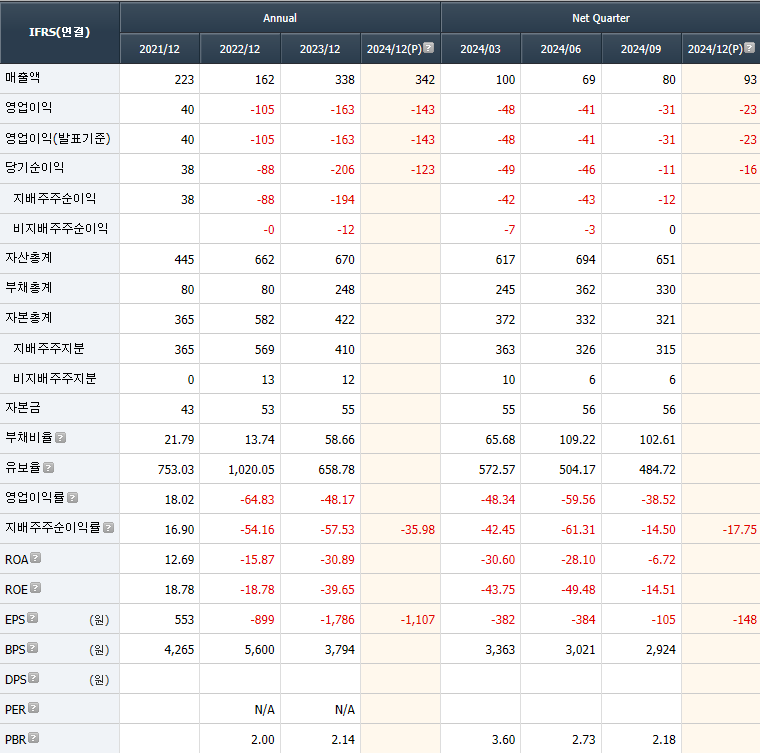Click 지배주주순이익률 value -35.98 for 2024/12(P)
Screen dimensions: 760x753
pos(417,530)
